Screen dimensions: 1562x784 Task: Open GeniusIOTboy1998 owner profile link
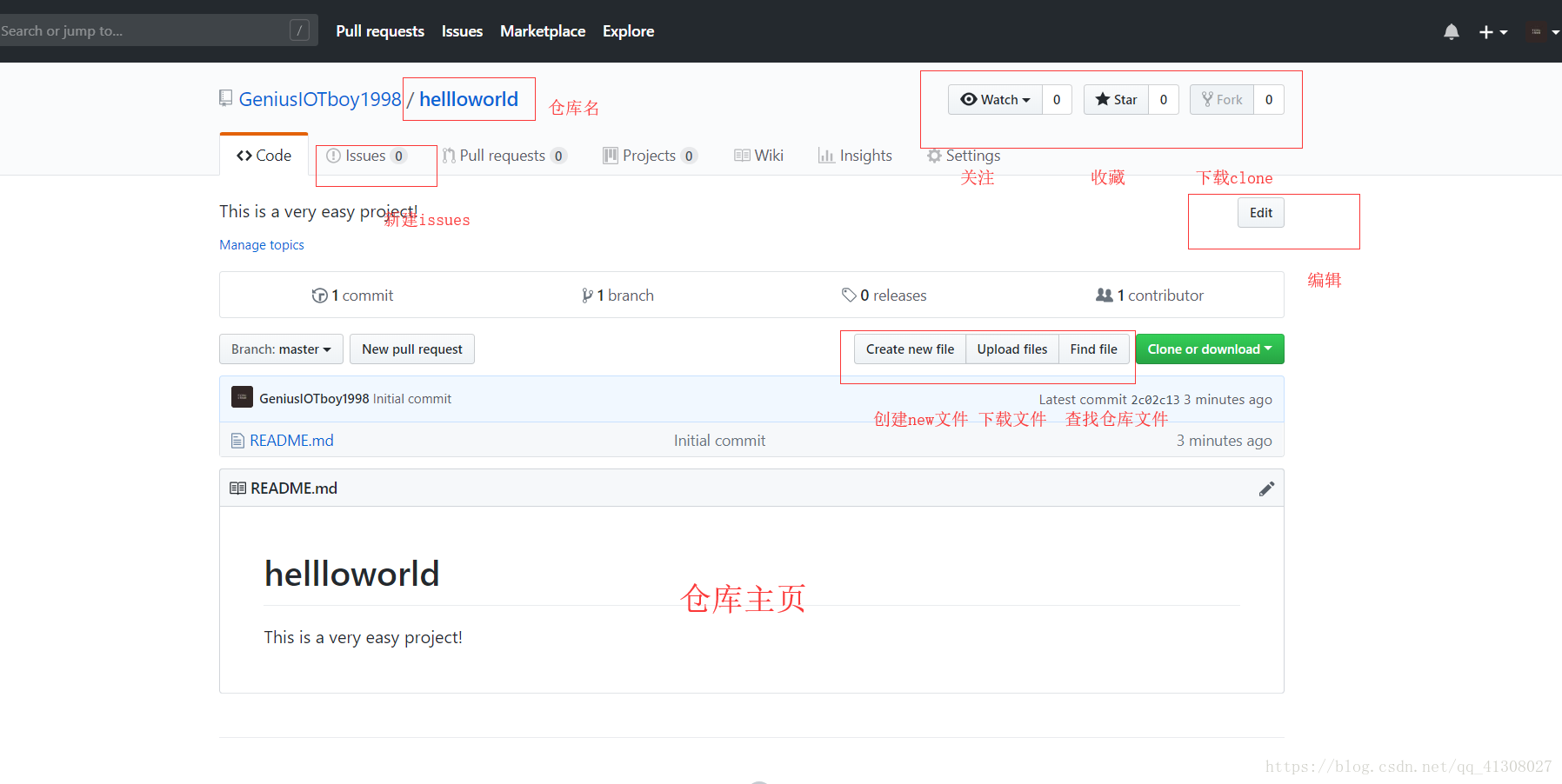320,99
